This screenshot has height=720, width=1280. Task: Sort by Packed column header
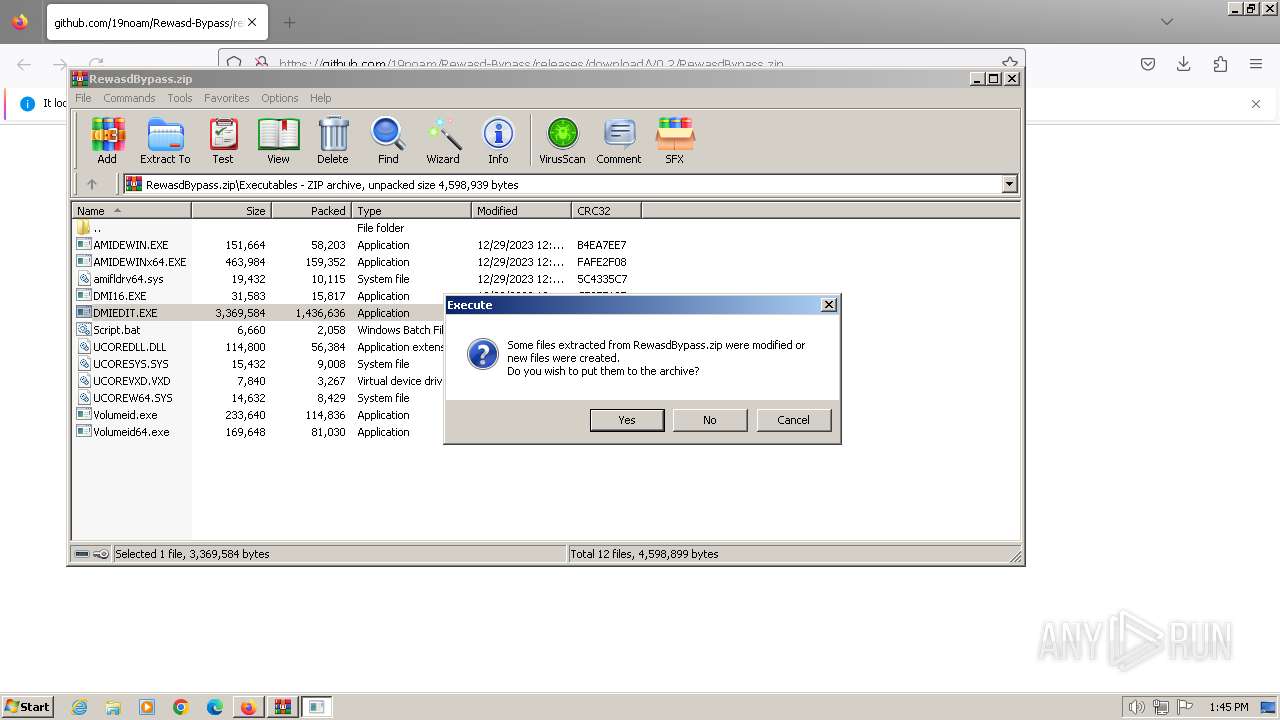tap(312, 211)
